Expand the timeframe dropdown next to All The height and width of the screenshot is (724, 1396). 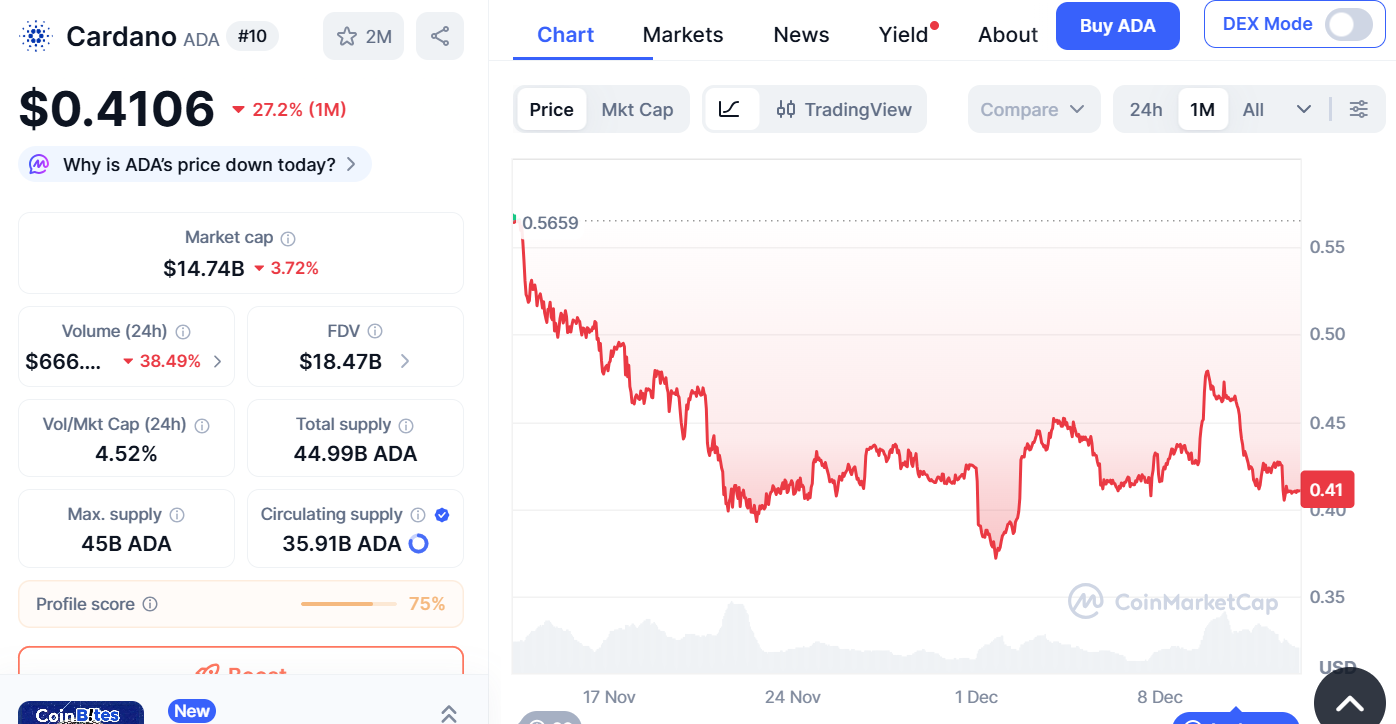(x=1304, y=109)
